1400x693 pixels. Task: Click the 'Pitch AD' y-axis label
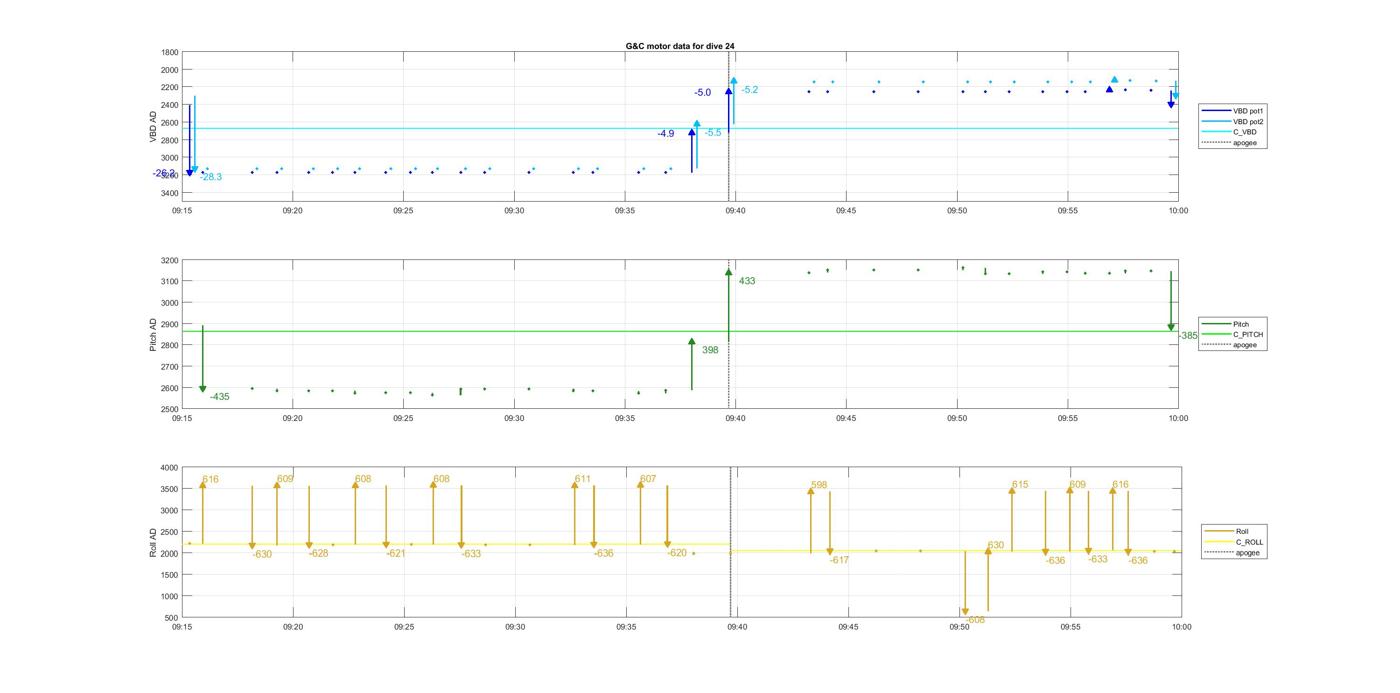click(x=154, y=335)
